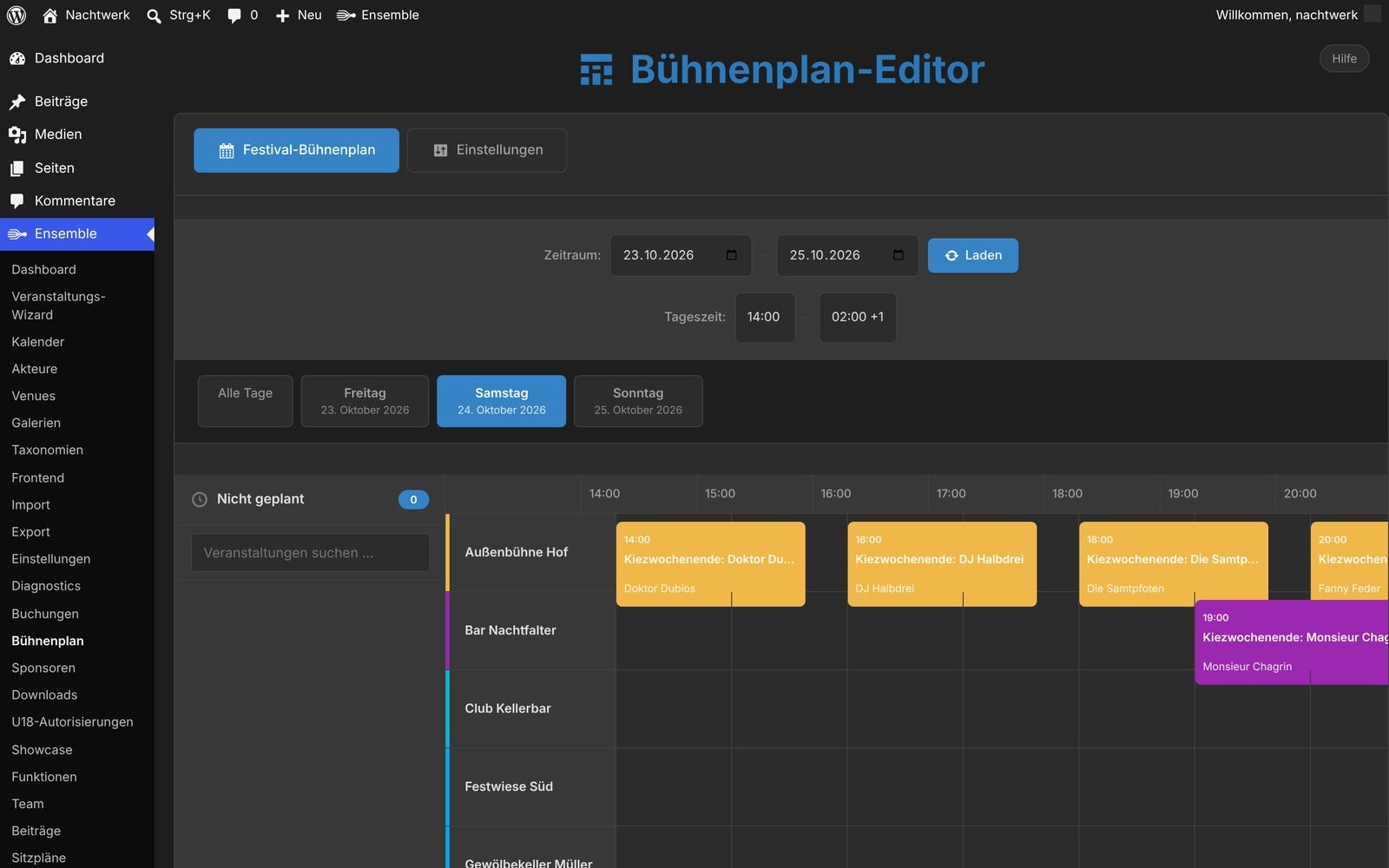
Task: Open Venues submenu link
Action: point(33,396)
